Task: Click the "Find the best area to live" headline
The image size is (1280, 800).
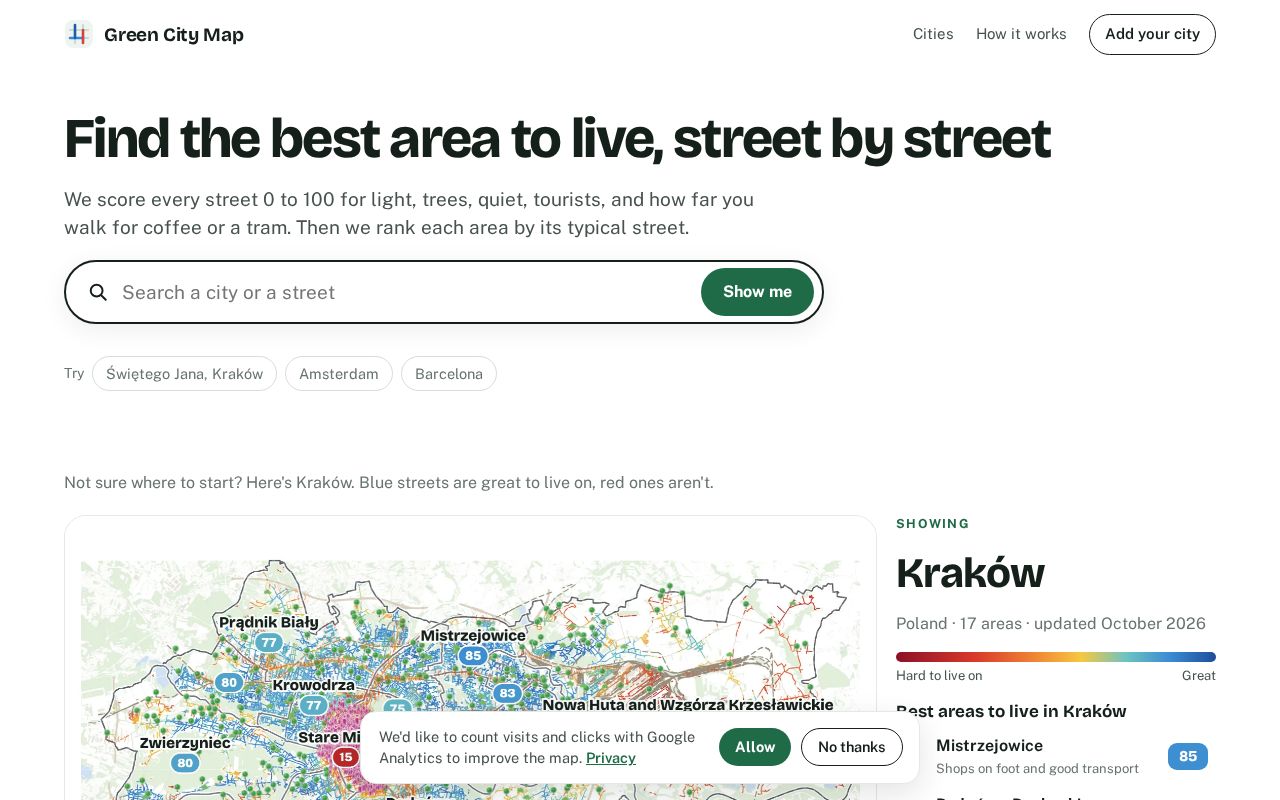Action: [557, 139]
